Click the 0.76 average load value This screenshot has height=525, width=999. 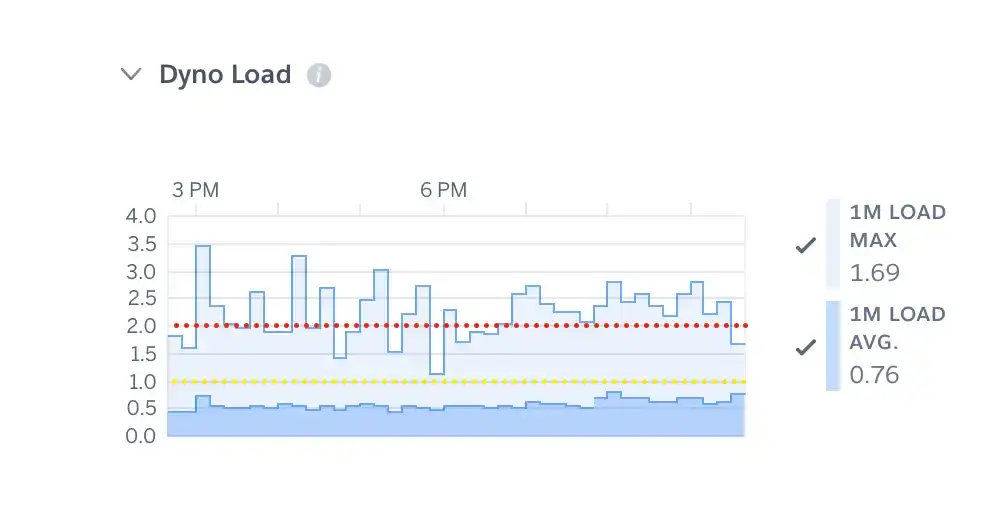pos(874,375)
